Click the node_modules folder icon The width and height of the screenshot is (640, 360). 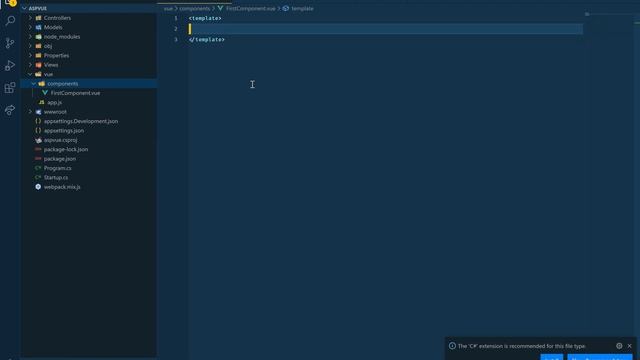point(38,37)
